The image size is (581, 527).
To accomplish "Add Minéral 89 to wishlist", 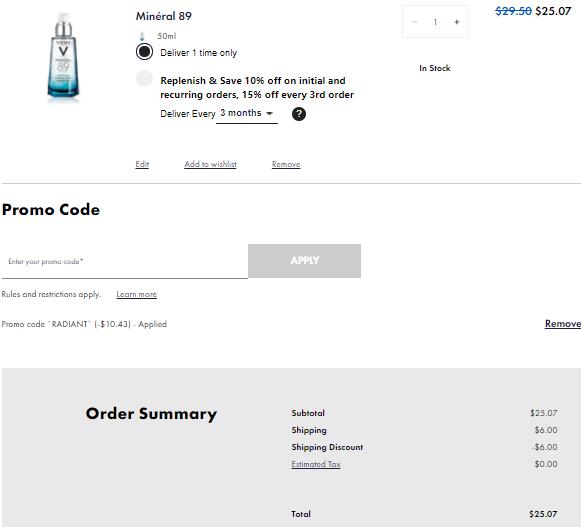I will pyautogui.click(x=210, y=164).
